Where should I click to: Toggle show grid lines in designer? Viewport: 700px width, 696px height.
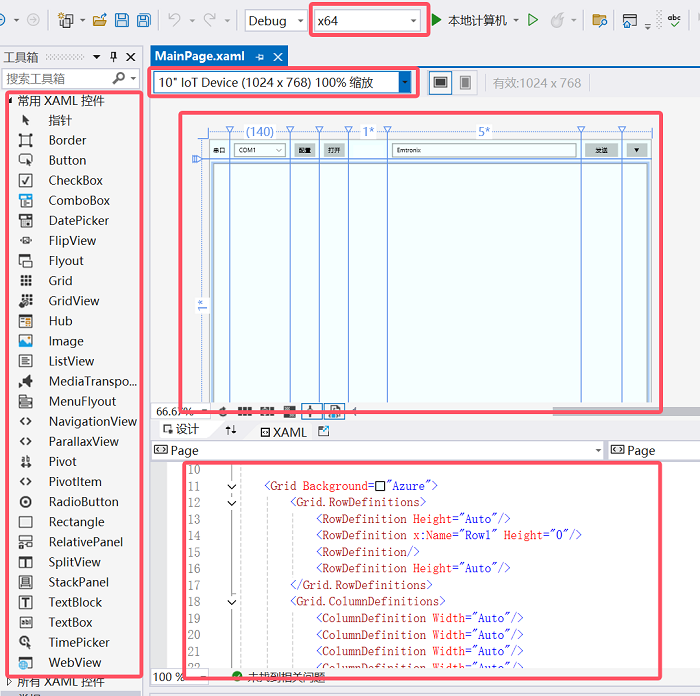244,411
